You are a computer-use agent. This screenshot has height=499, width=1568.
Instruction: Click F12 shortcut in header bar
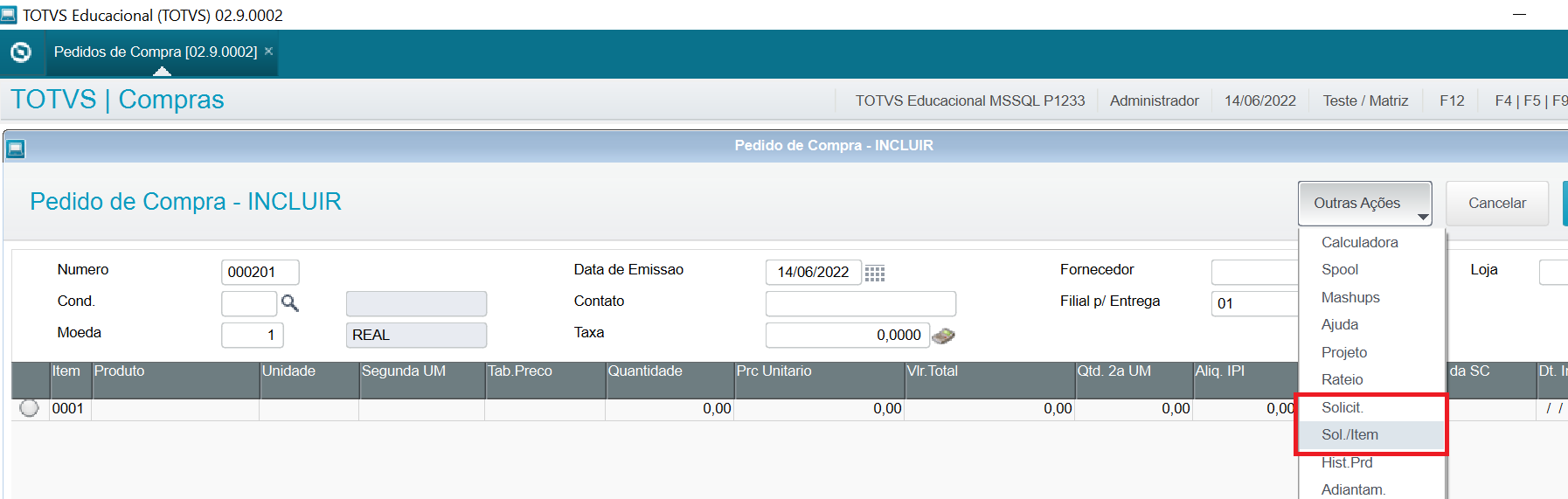pyautogui.click(x=1452, y=100)
